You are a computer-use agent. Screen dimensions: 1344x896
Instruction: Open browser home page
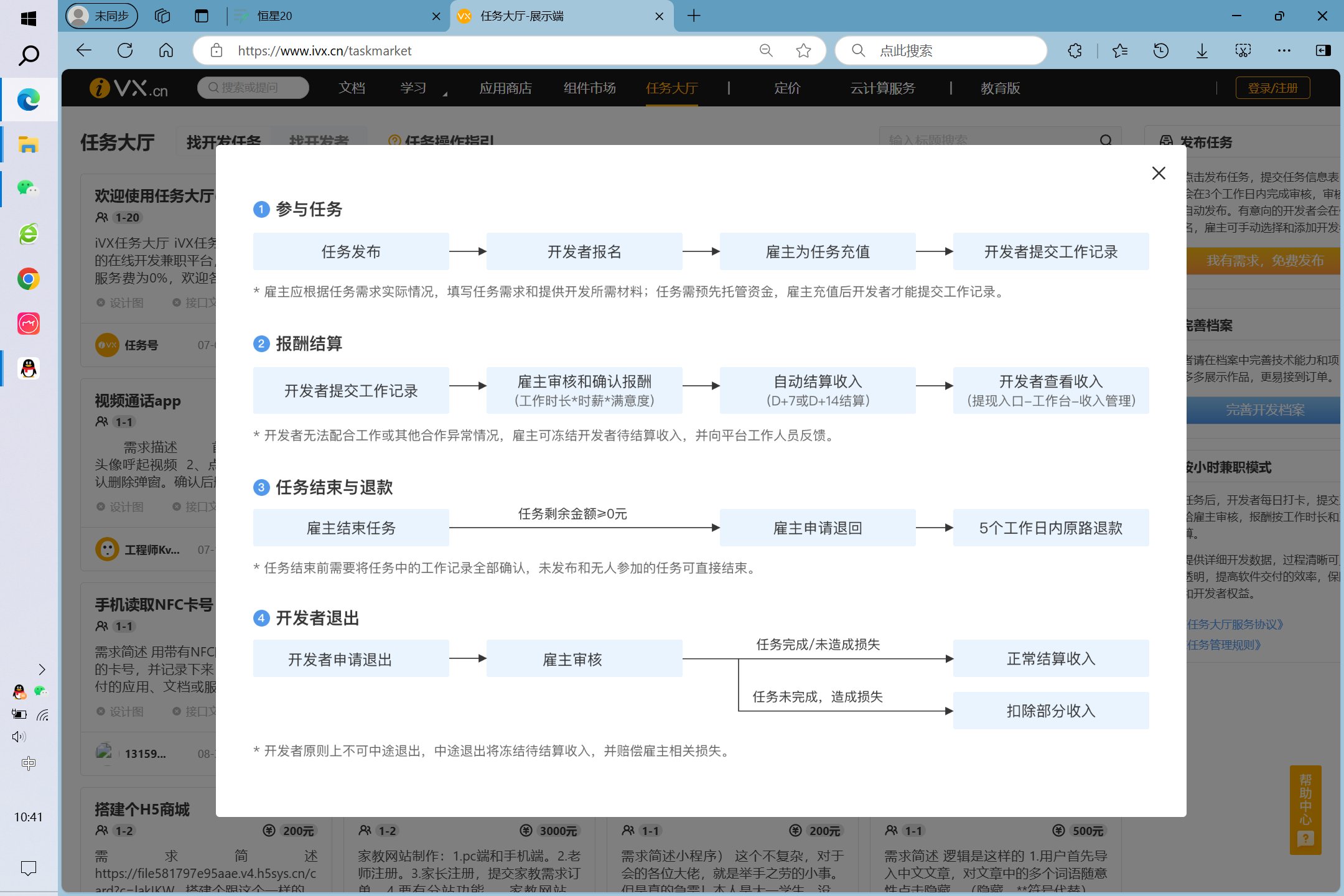(166, 50)
